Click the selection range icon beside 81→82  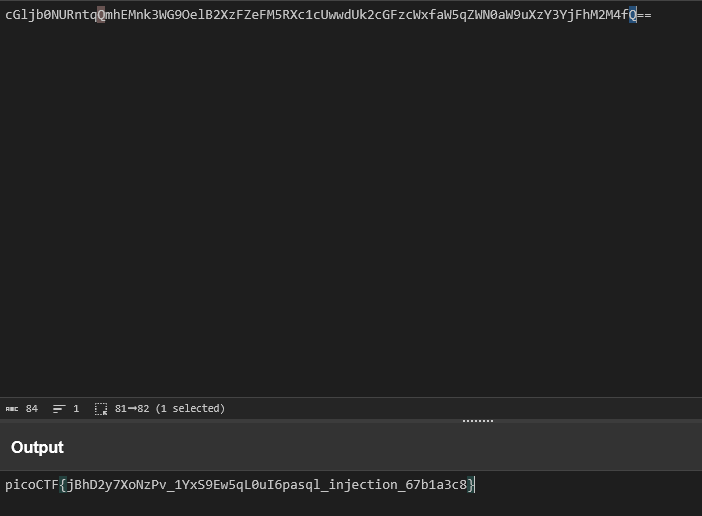pos(101,409)
